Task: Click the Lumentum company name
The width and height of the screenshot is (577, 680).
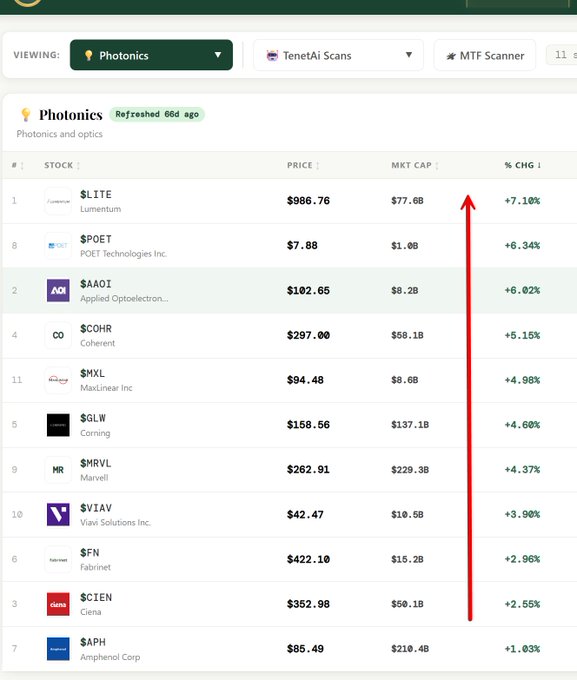Action: [x=101, y=209]
